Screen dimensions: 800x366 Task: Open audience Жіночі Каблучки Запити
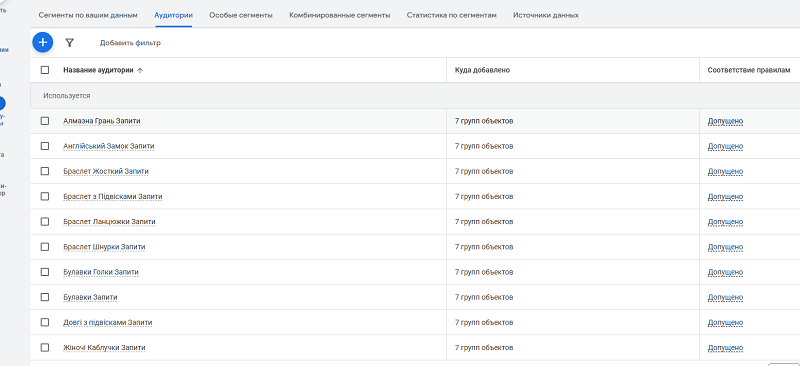[104, 348]
